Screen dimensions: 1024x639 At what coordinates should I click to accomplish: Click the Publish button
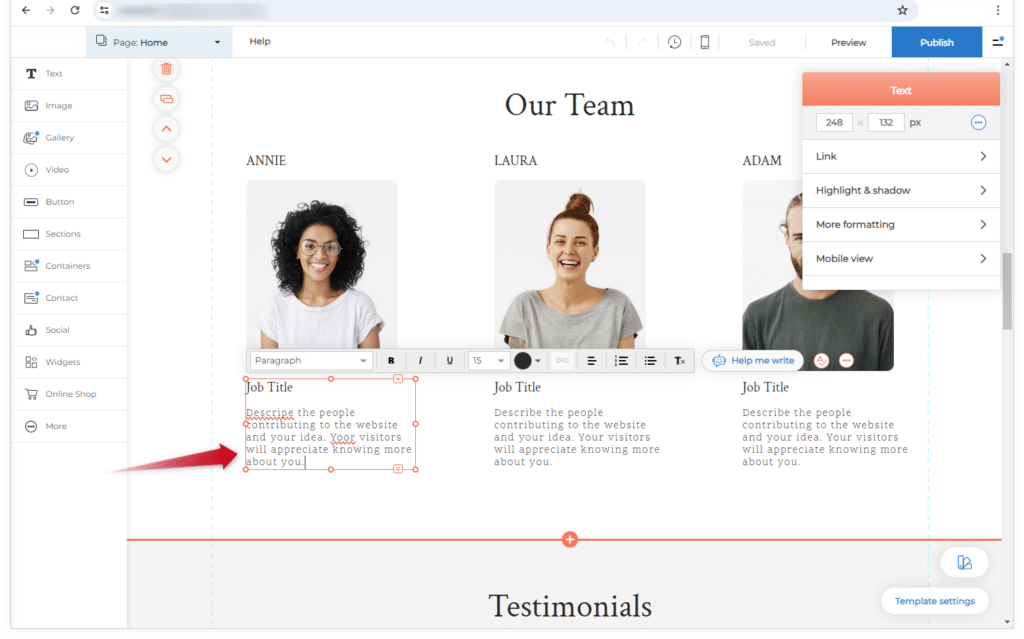click(936, 42)
